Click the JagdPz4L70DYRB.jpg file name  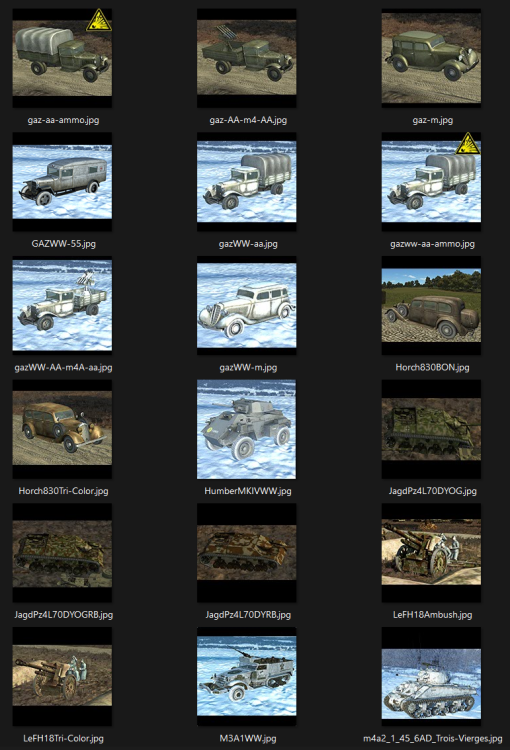pyautogui.click(x=248, y=615)
